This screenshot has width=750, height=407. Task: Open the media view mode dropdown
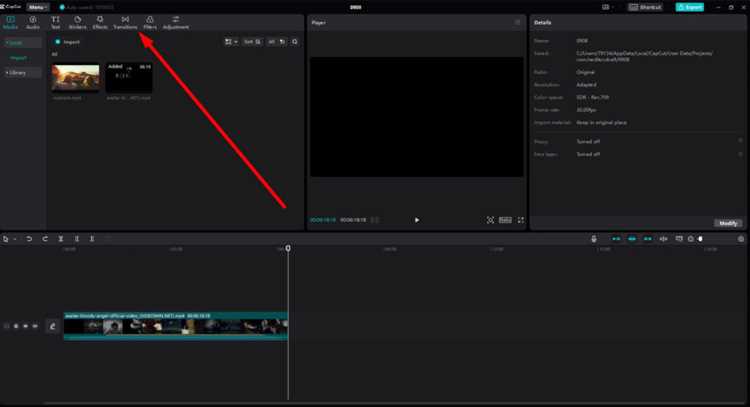click(231, 42)
